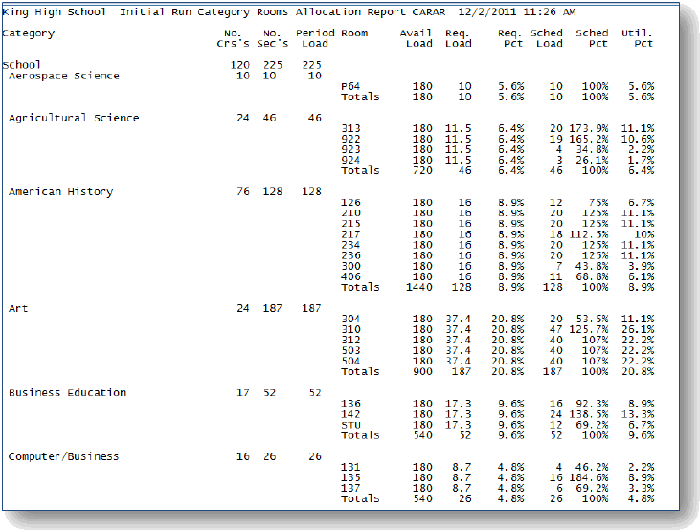
Task: Click the 'Business Education' category name
Action: click(68, 393)
